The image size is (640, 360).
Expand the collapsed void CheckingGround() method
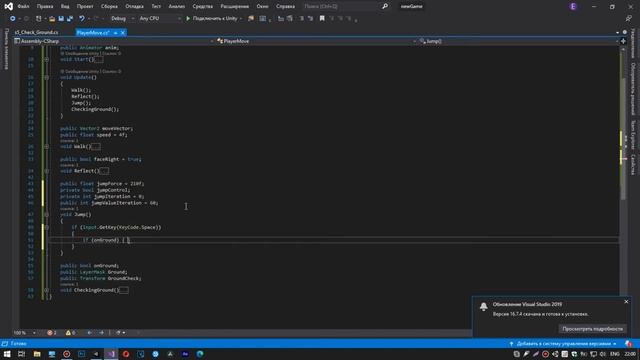pyautogui.click(x=47, y=290)
